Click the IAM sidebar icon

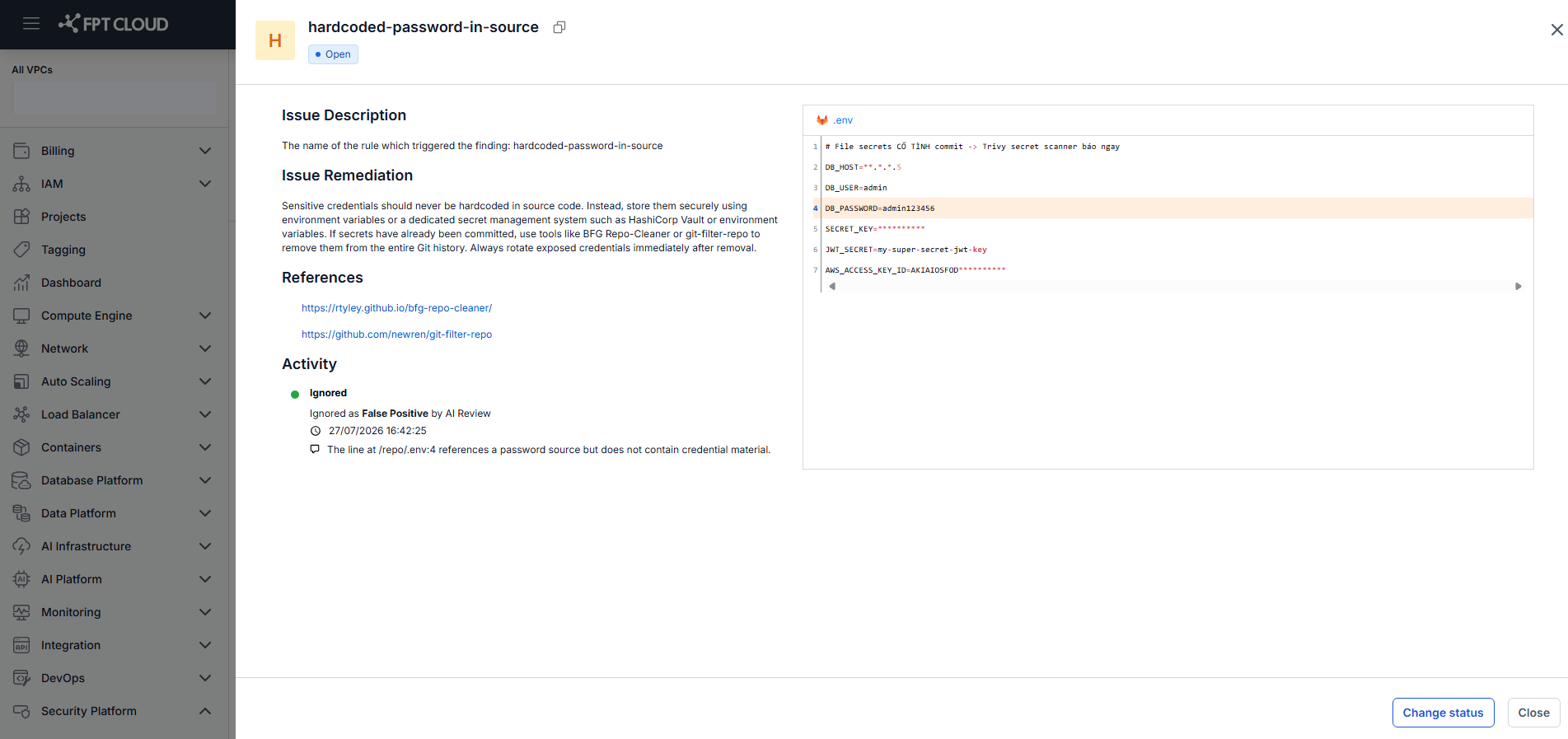tap(21, 184)
